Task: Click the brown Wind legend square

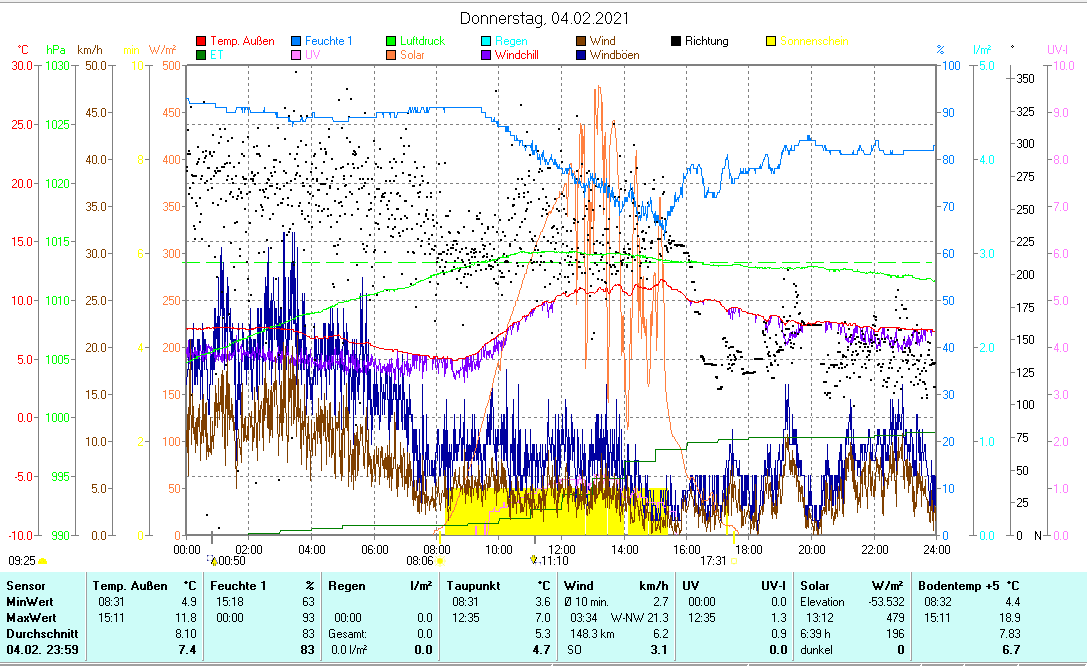Action: tap(581, 41)
